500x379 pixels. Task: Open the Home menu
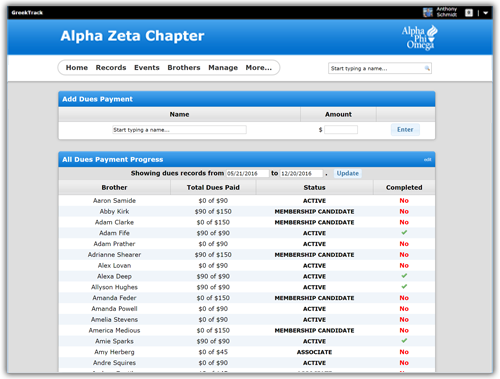(77, 68)
